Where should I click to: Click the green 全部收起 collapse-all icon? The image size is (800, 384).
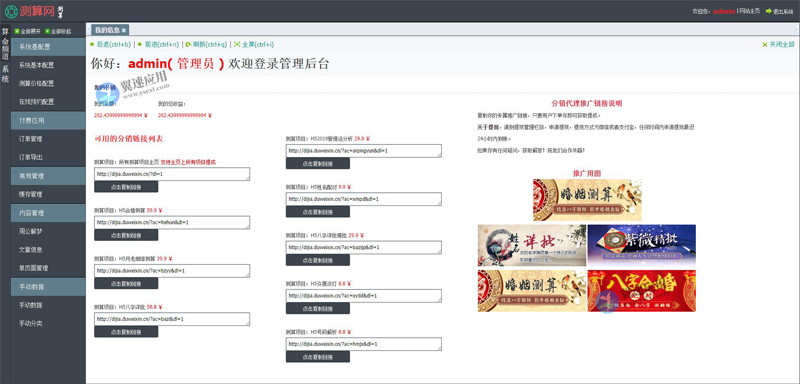pyautogui.click(x=47, y=31)
